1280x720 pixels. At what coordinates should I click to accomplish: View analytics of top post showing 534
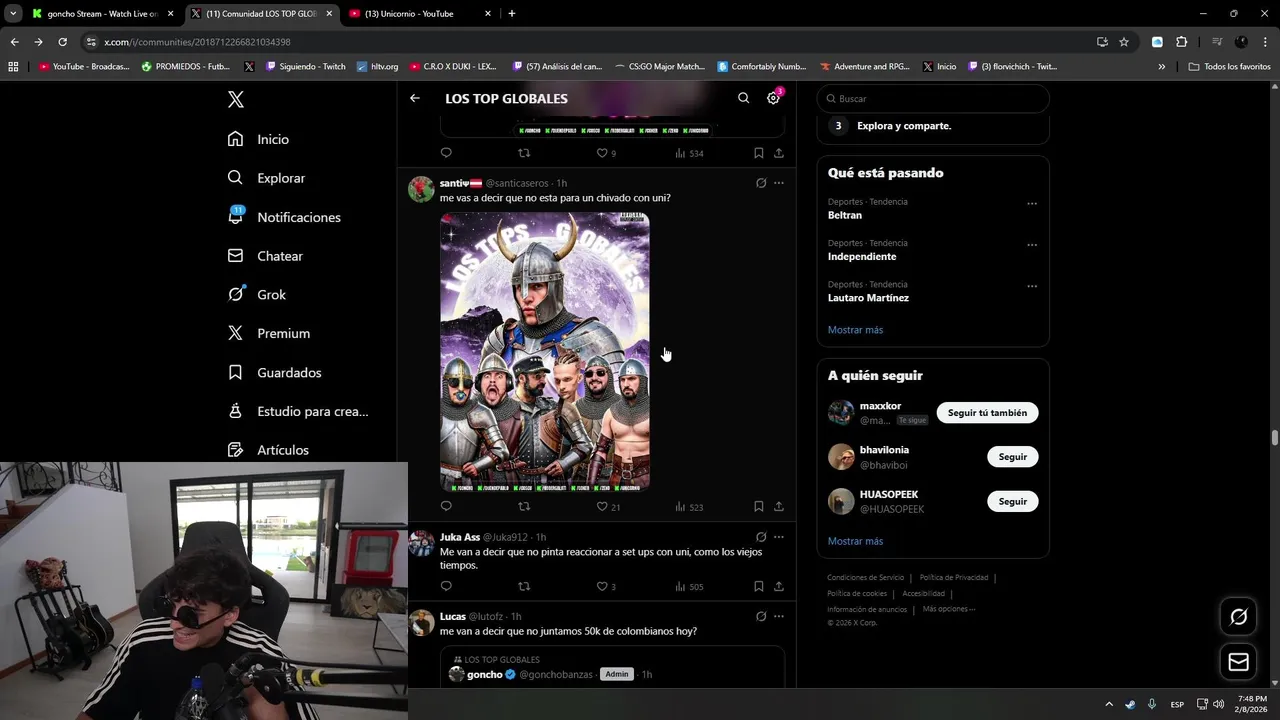tap(689, 153)
